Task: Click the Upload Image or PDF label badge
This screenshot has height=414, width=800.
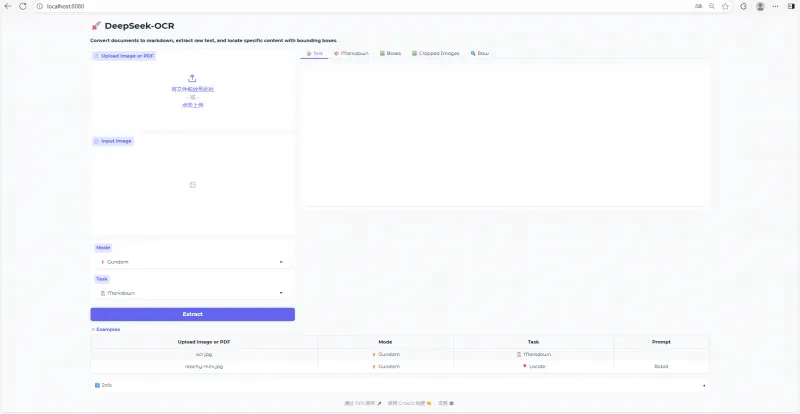Action: pyautogui.click(x=124, y=56)
